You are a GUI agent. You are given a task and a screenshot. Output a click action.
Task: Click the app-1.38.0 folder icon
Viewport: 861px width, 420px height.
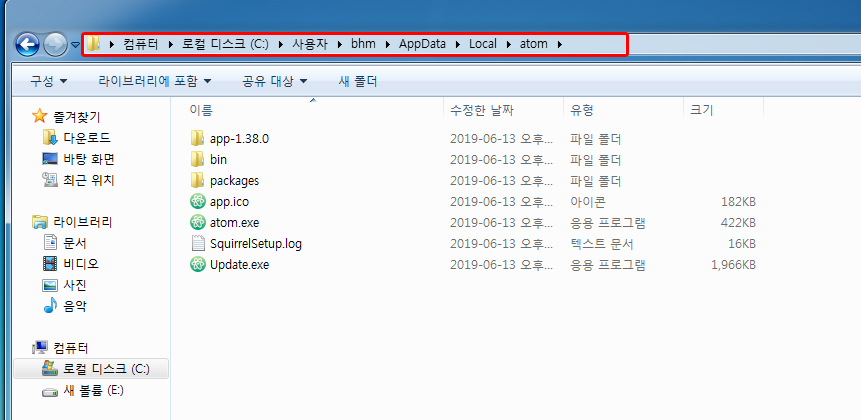(197, 138)
